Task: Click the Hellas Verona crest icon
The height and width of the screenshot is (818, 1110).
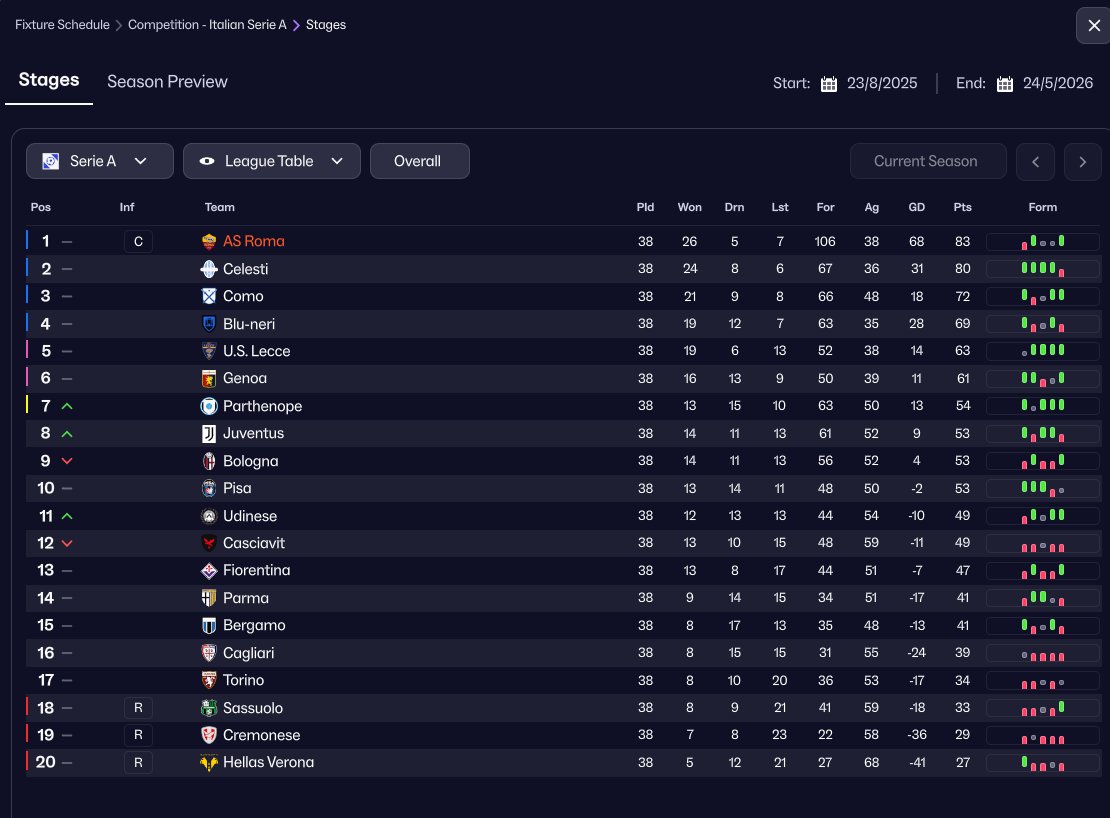Action: (209, 762)
